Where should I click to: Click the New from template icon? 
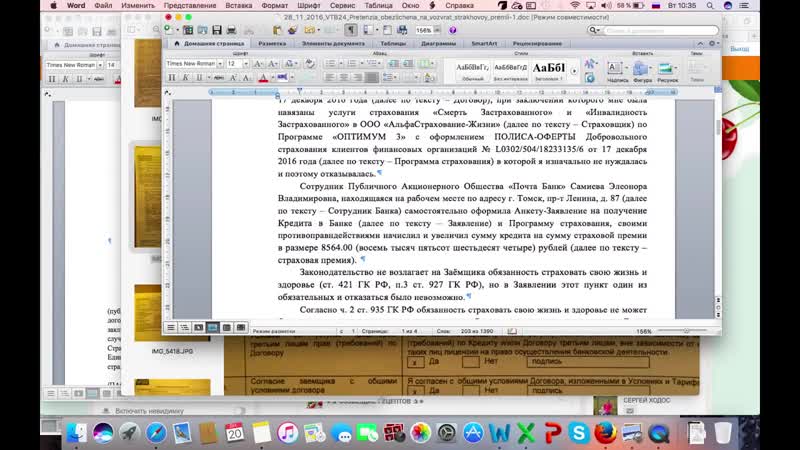pos(188,30)
